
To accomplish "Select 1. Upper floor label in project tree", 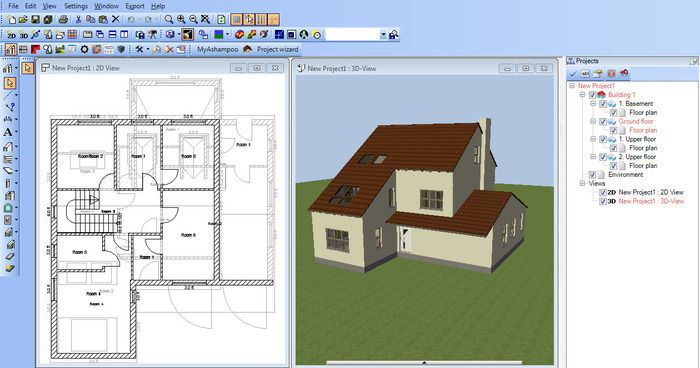I will pyautogui.click(x=638, y=139).
